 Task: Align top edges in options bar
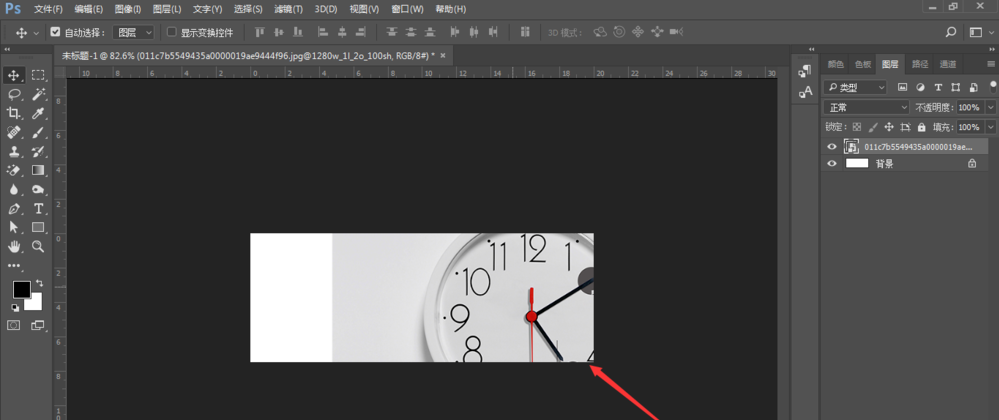[259, 32]
